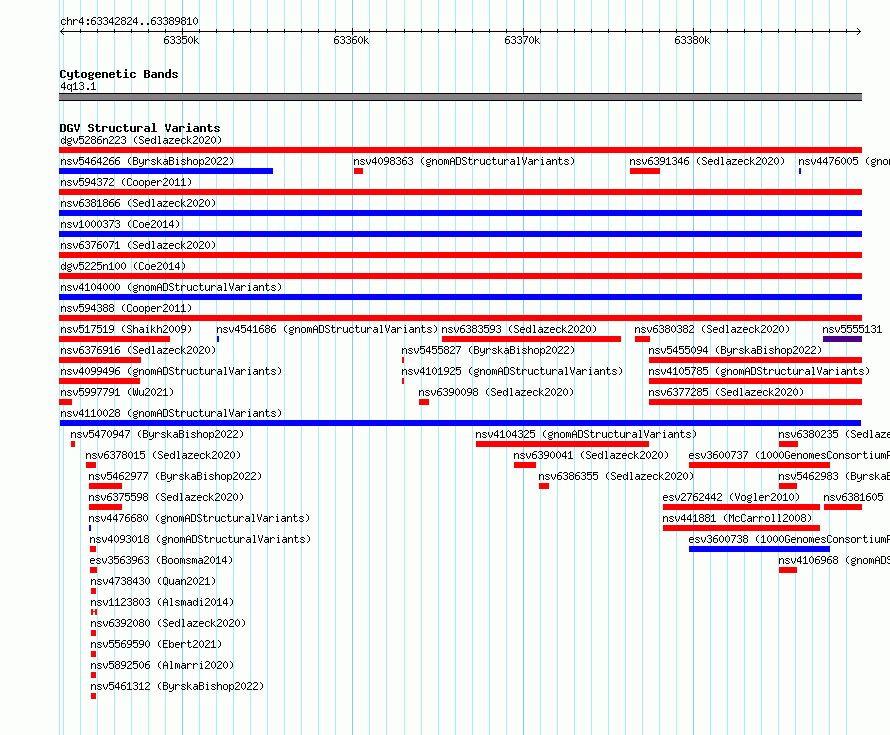Select the nsv6377285 (Sedlazeck2020) label
Image resolution: width=890 pixels, height=735 pixels.
click(x=726, y=392)
